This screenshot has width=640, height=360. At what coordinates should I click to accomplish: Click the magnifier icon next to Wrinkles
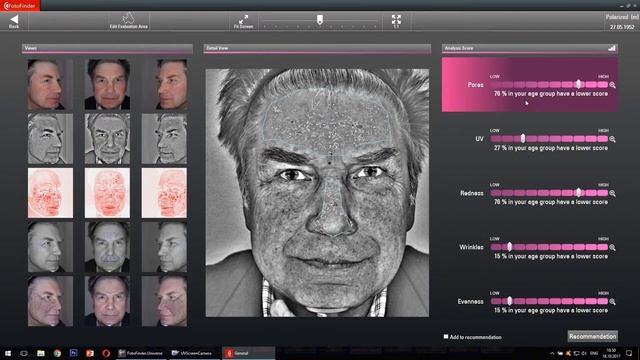click(x=612, y=247)
